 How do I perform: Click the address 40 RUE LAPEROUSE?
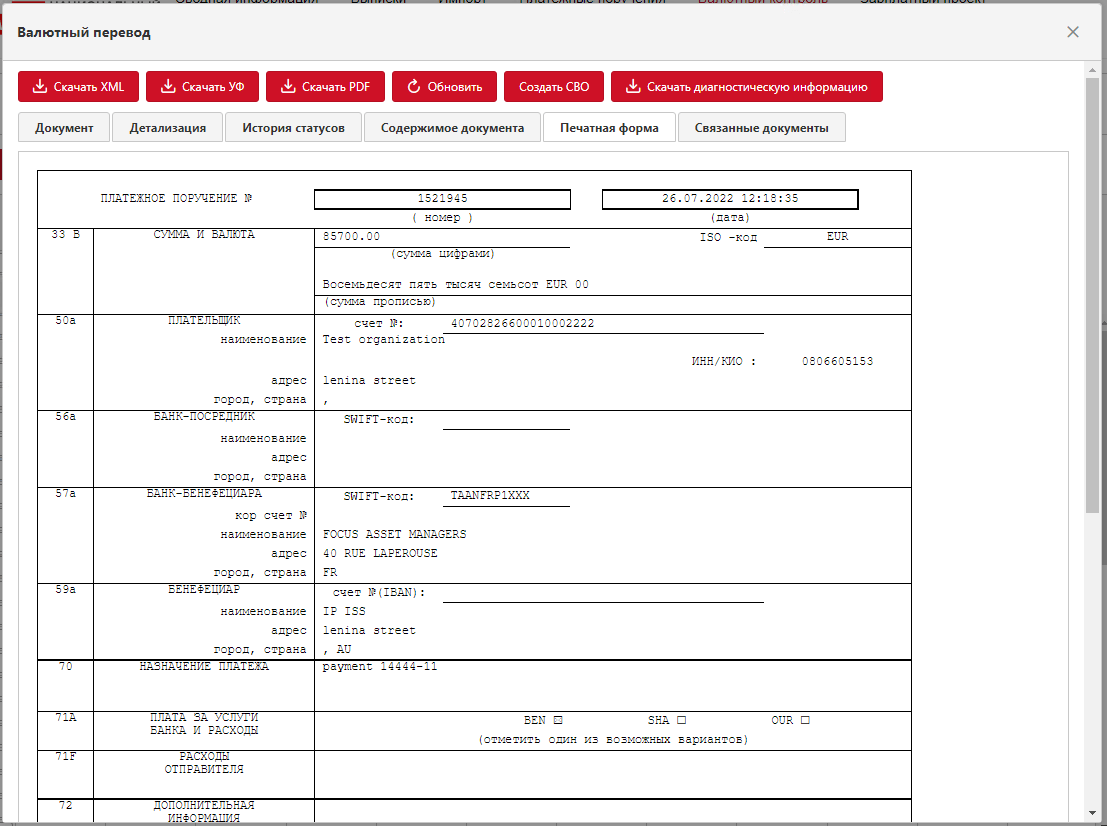[380, 553]
